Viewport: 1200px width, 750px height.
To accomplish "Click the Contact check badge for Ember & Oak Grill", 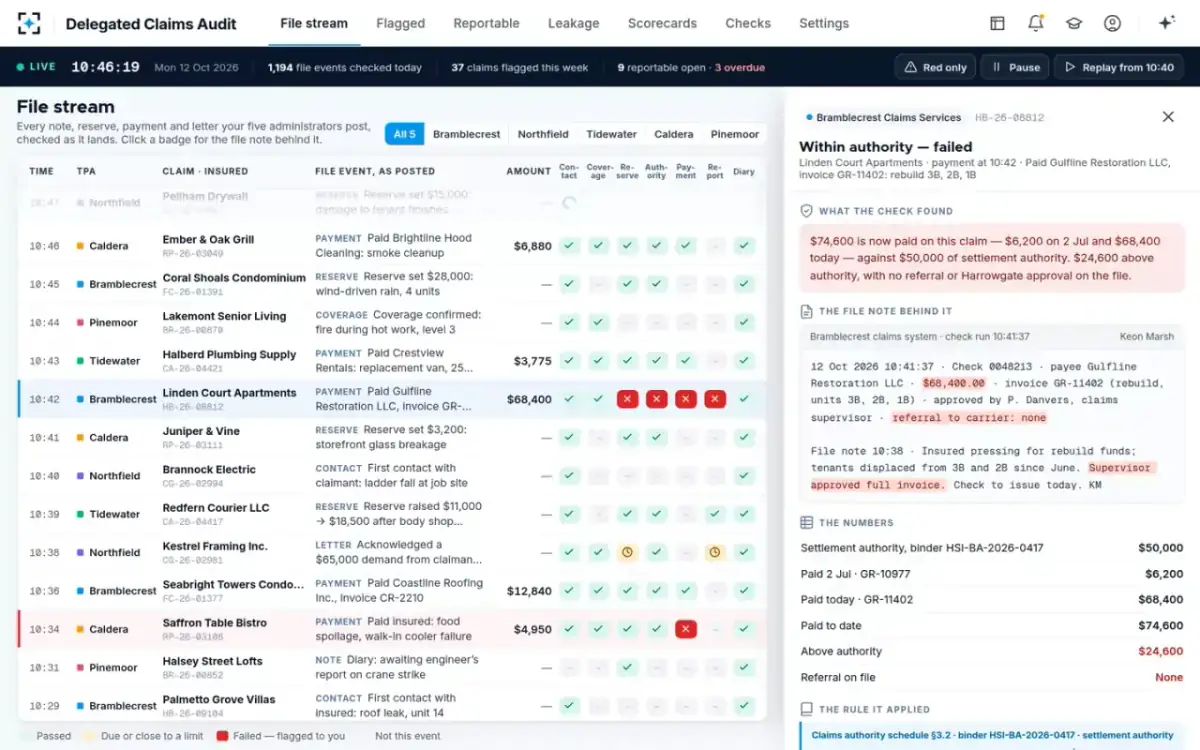I will point(569,246).
